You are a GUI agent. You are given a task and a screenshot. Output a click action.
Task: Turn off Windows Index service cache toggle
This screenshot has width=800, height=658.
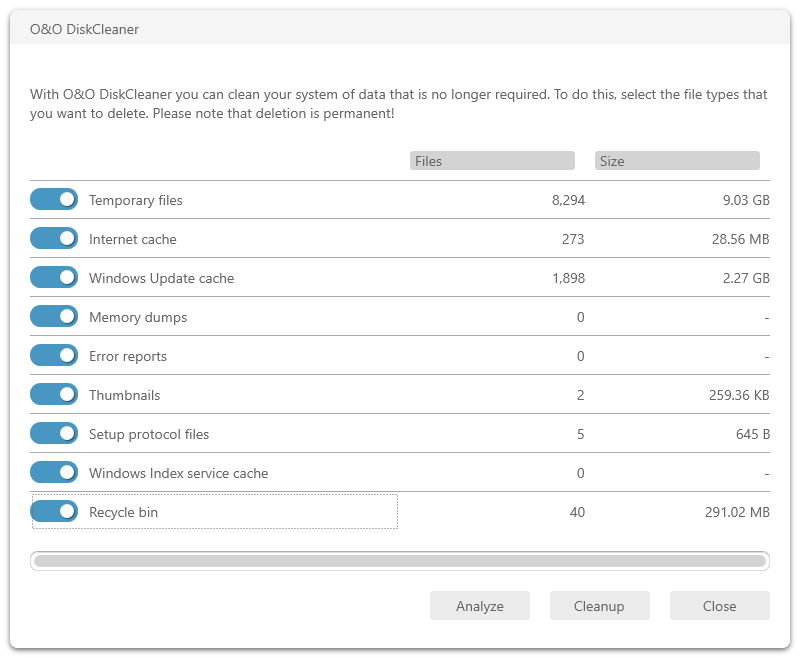click(x=54, y=473)
